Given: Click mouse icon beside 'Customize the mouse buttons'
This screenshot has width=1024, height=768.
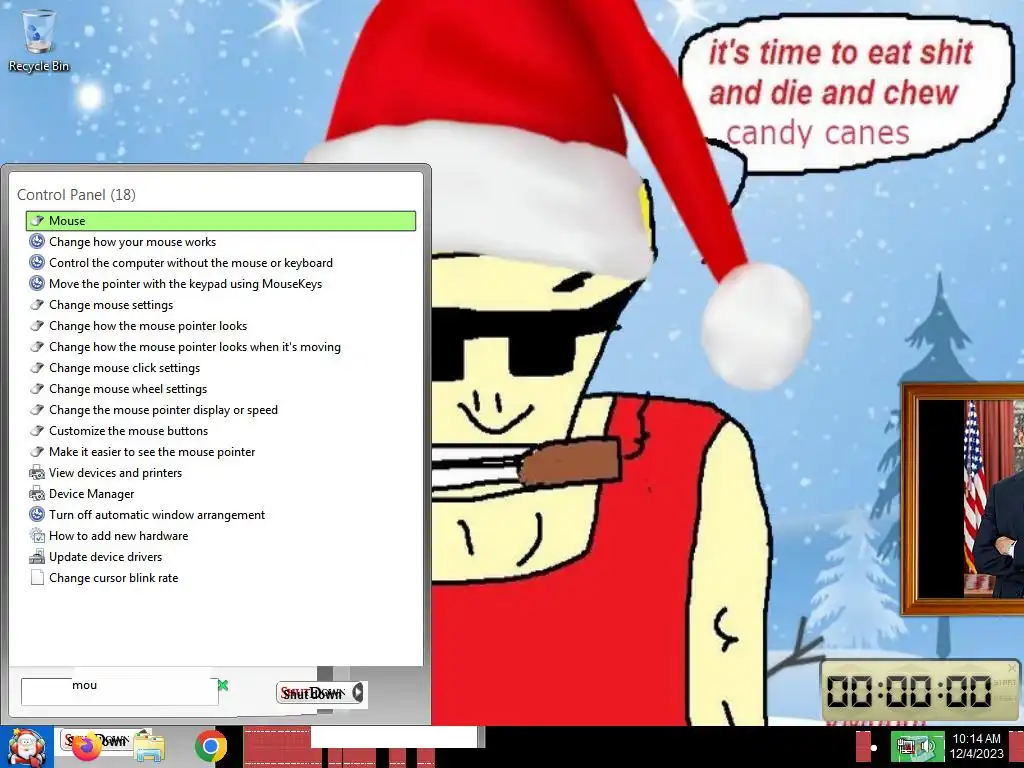Looking at the screenshot, I should click(x=37, y=431).
